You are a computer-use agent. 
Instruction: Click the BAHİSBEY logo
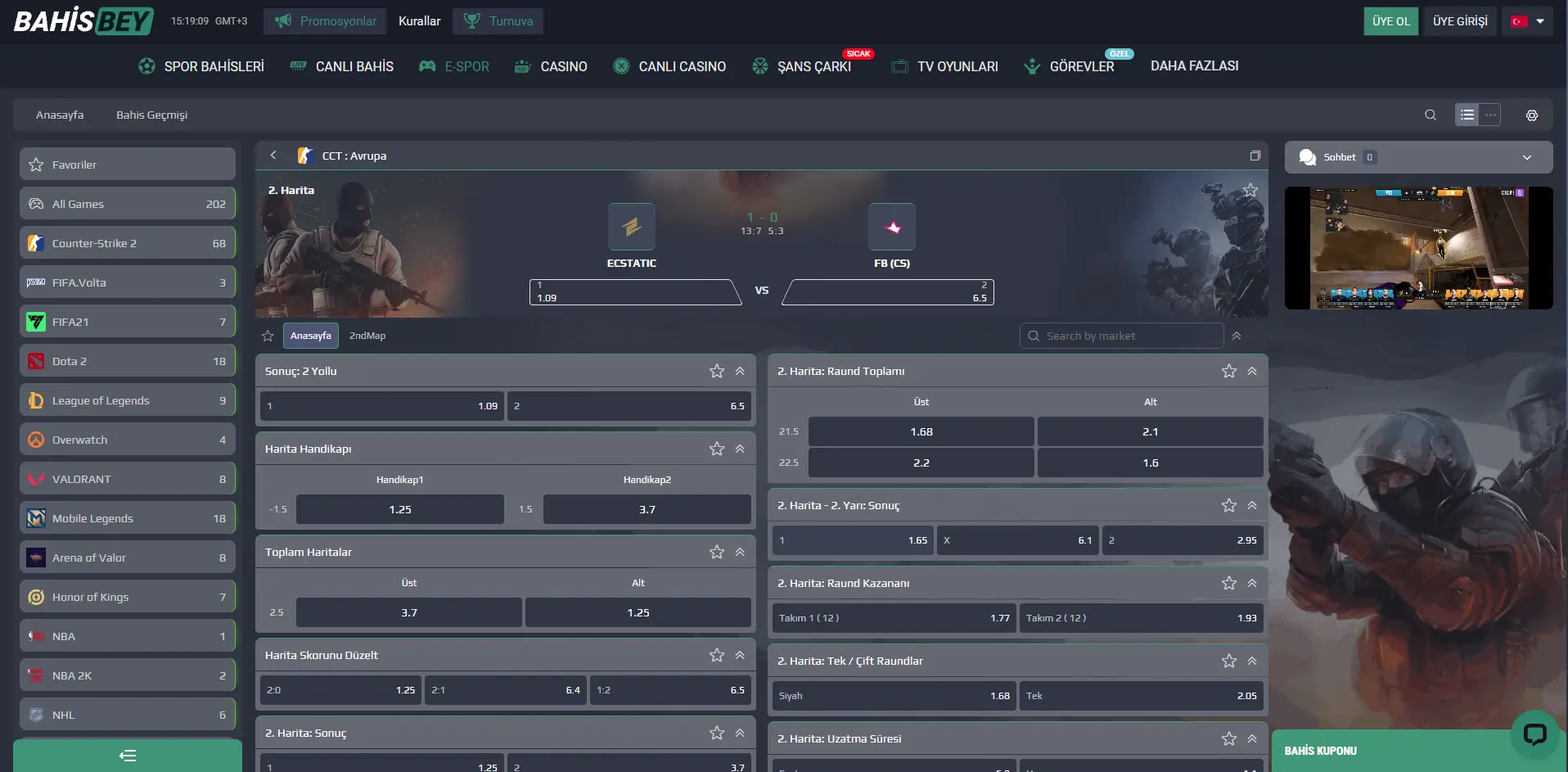83,21
